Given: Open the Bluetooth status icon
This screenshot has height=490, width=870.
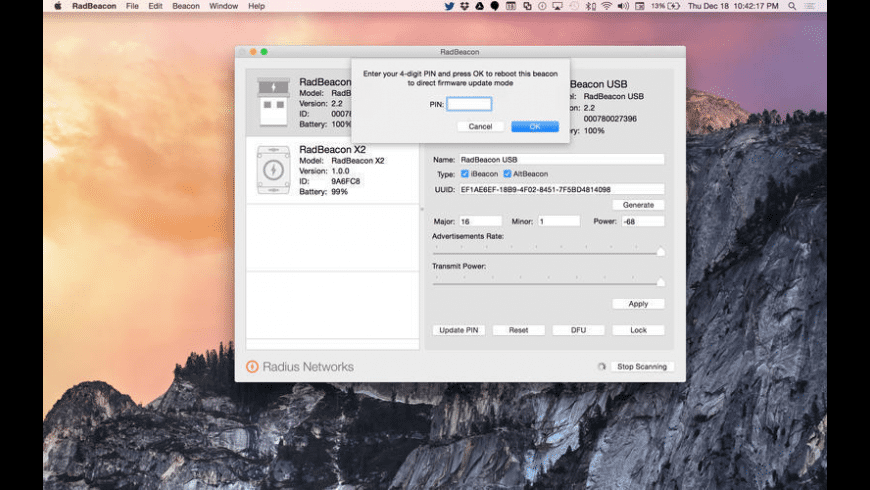Looking at the screenshot, I should click(x=591, y=6).
